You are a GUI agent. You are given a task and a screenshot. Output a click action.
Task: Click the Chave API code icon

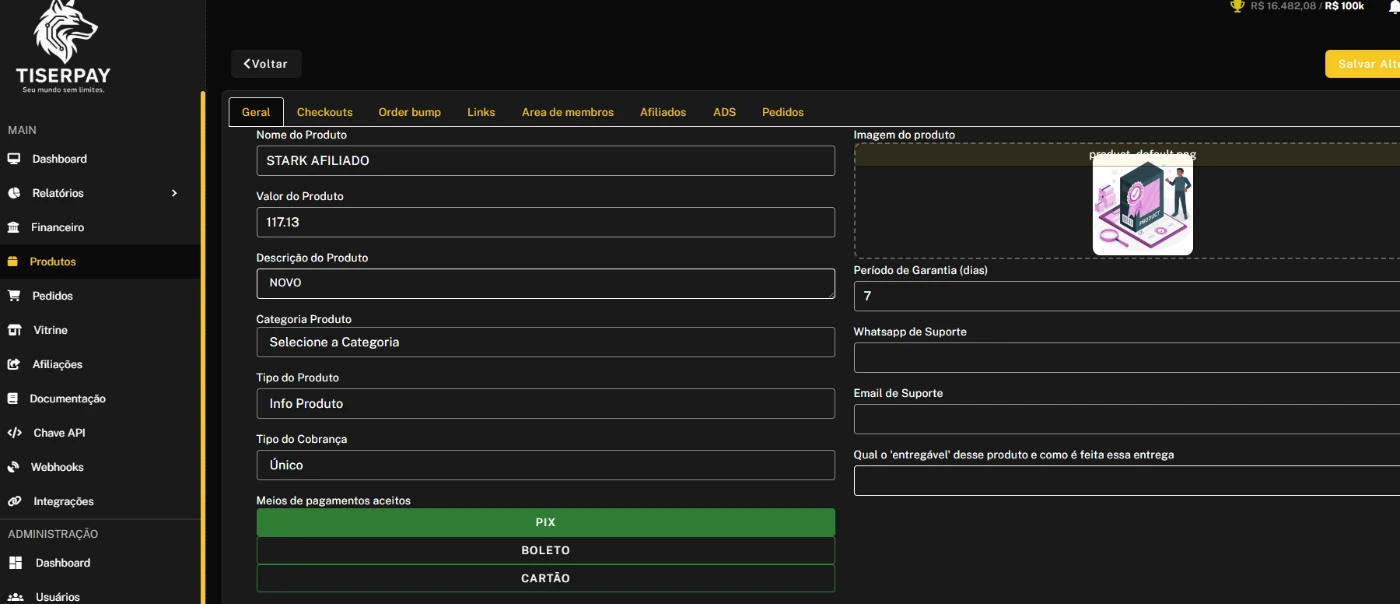pyautogui.click(x=14, y=433)
